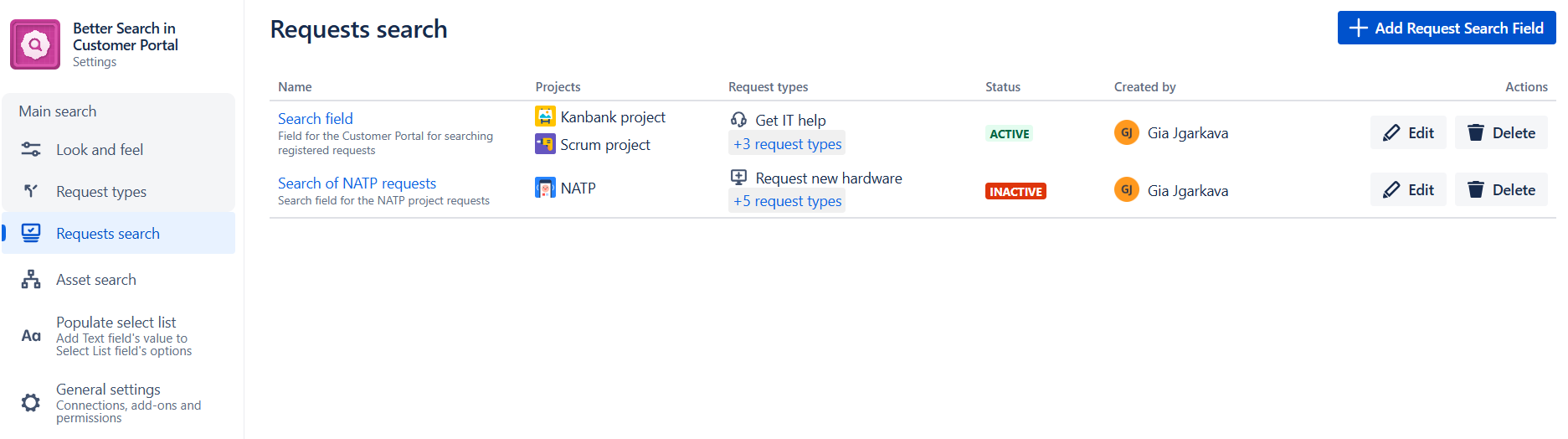Screen dimensions: 1568x439
Task: Click Gia Jgarkava avatar in NATP requests row
Action: (1127, 190)
